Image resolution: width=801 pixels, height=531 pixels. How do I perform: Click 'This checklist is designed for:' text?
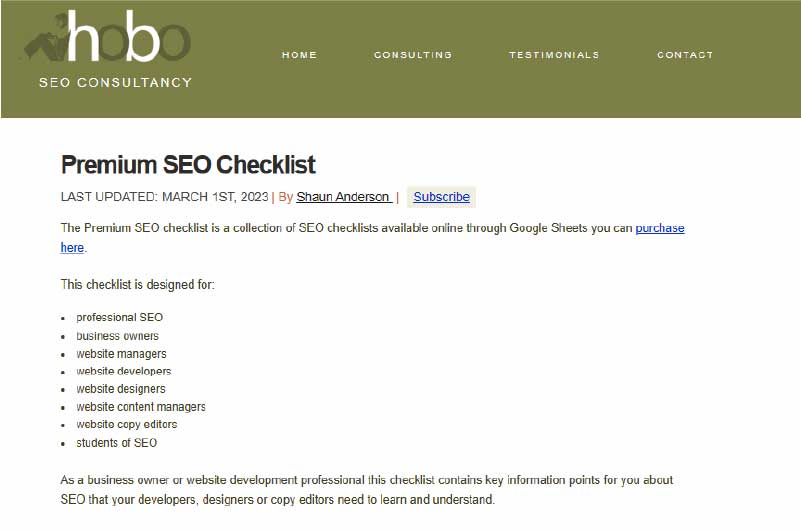pyautogui.click(x=137, y=285)
